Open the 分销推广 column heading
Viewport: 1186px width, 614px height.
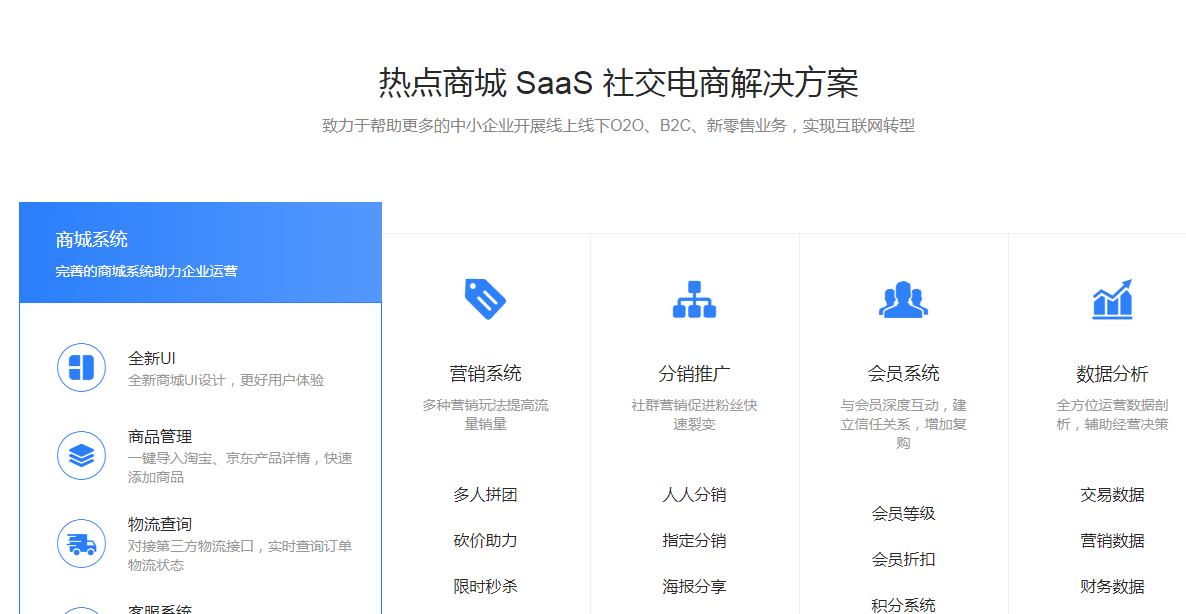click(x=694, y=374)
